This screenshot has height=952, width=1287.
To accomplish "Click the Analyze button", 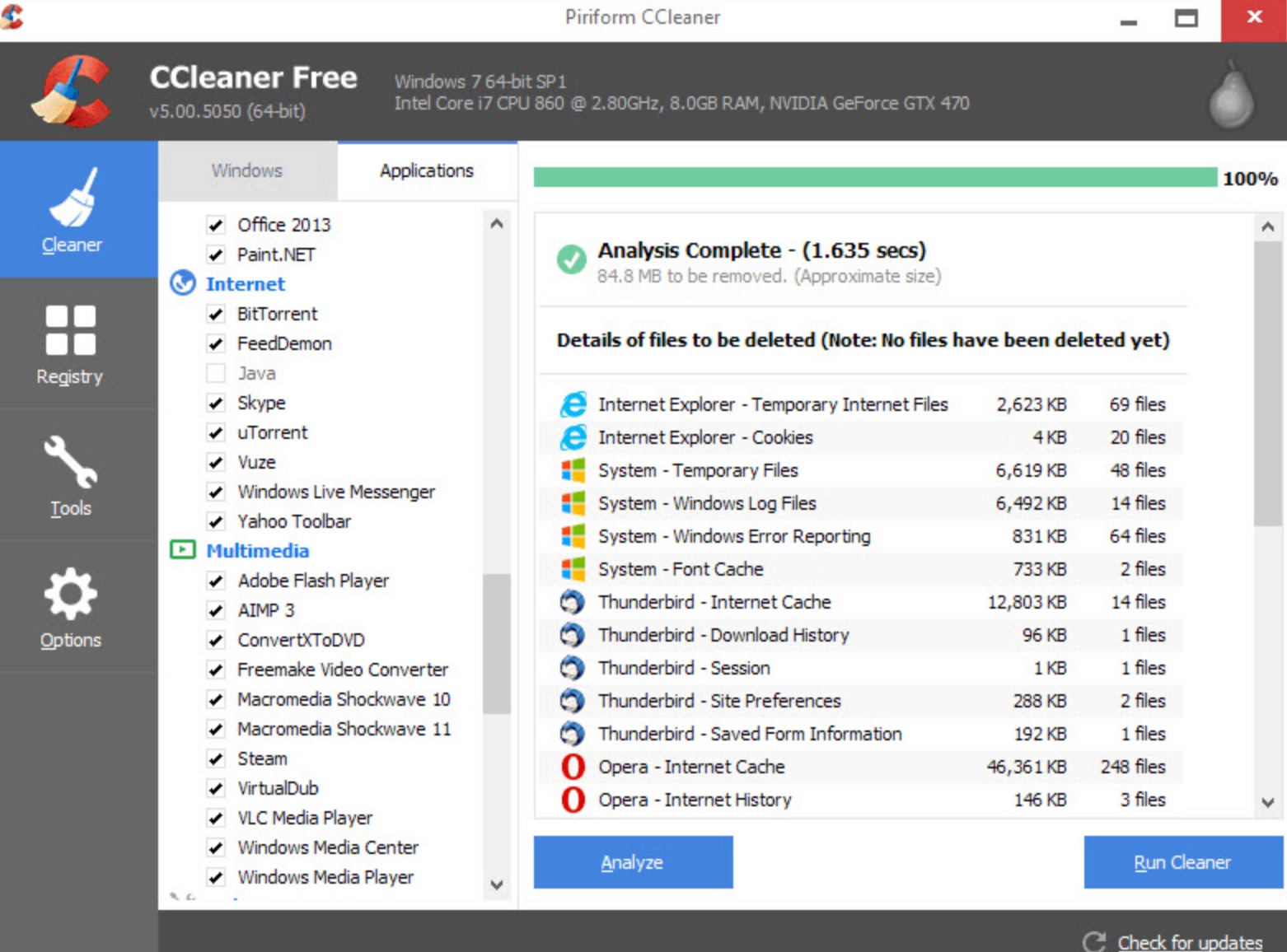I will pyautogui.click(x=633, y=862).
